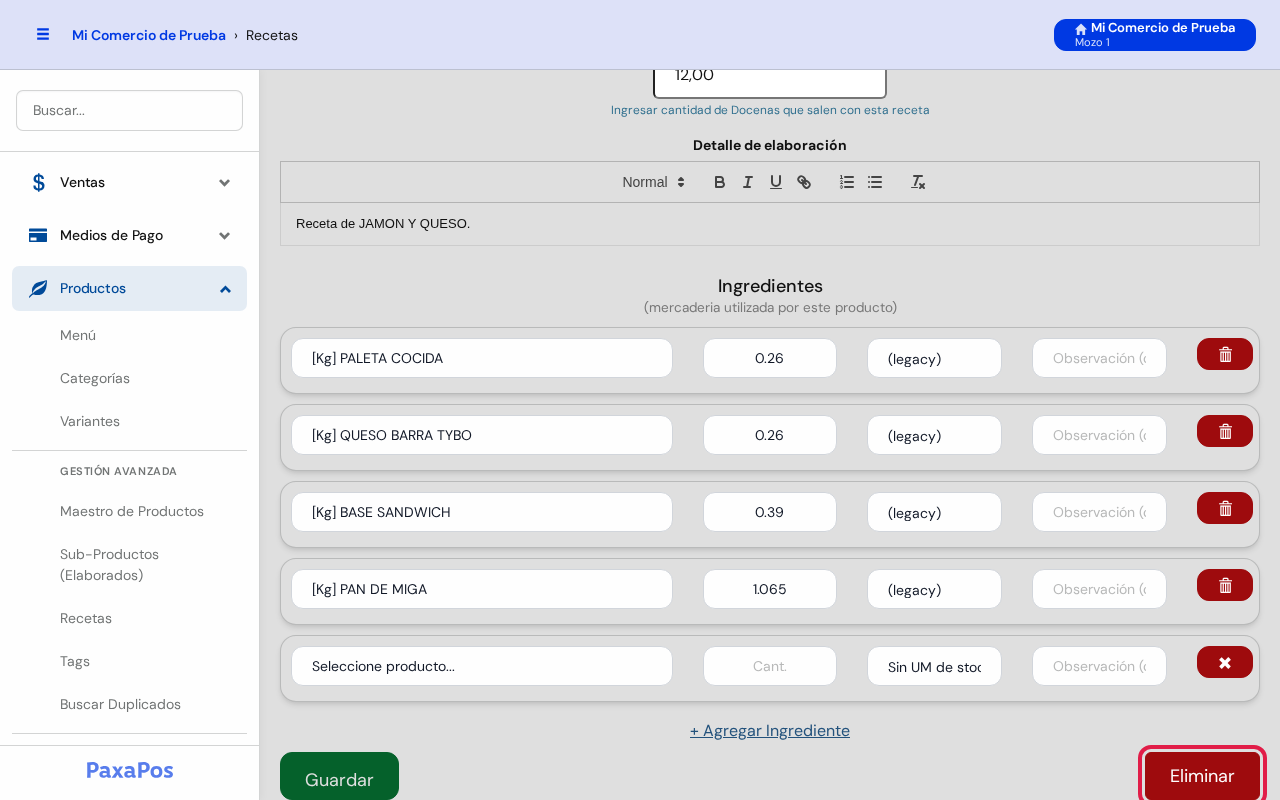Clear text formatting icon
1280x800 pixels.
pos(918,182)
